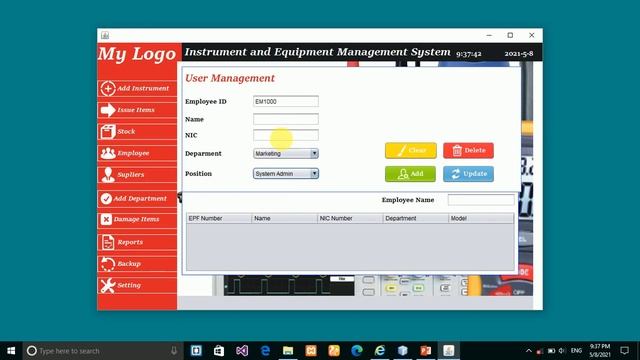640x360 pixels.
Task: Open the Supliers section
Action: (x=137, y=175)
